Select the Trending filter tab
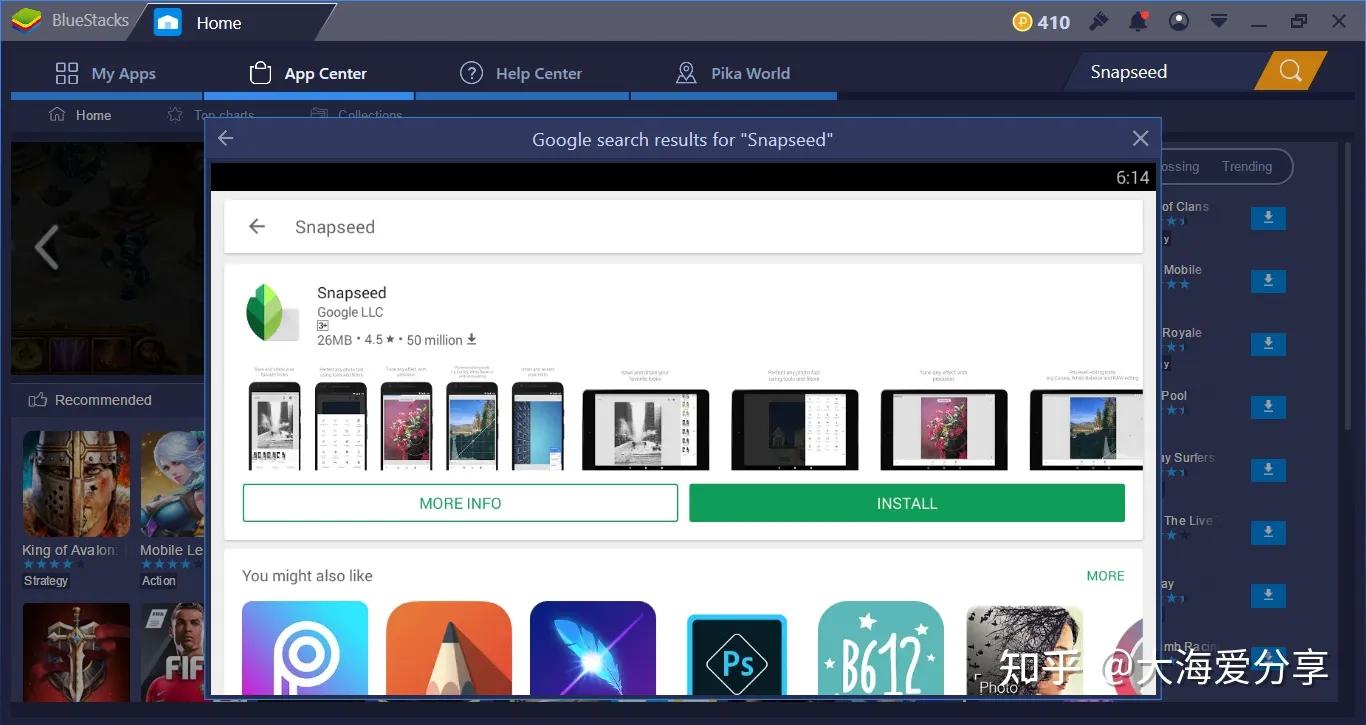 (x=1246, y=167)
